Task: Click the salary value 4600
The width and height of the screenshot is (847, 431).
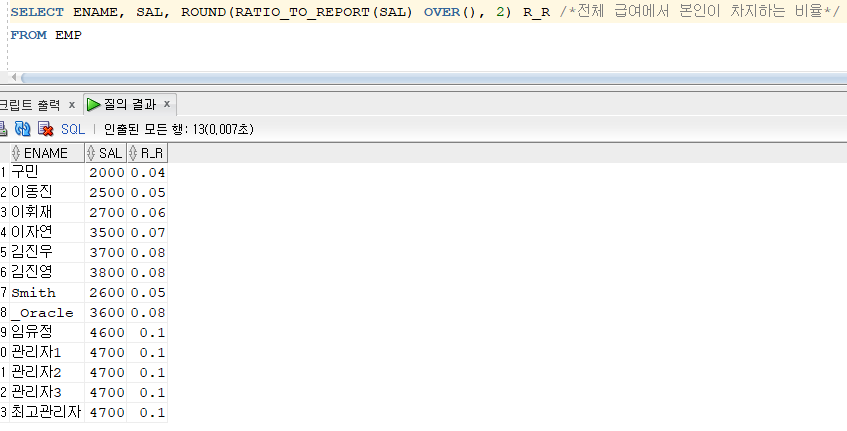Action: (106, 333)
